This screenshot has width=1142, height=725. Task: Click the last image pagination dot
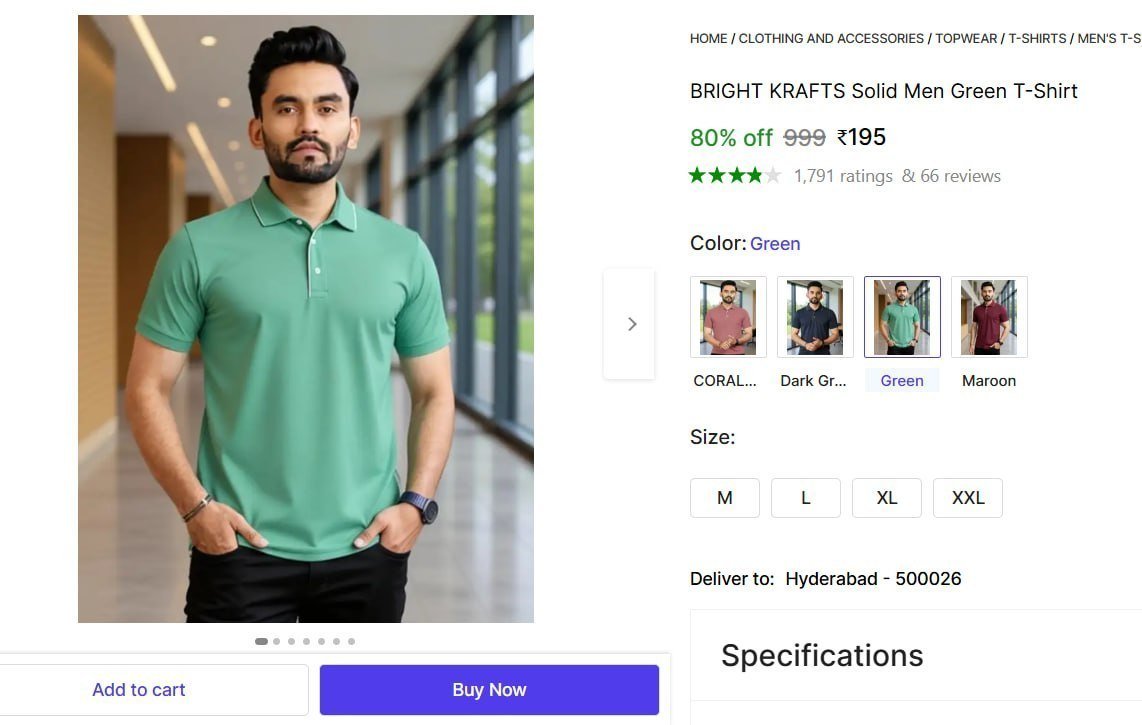[x=351, y=641]
